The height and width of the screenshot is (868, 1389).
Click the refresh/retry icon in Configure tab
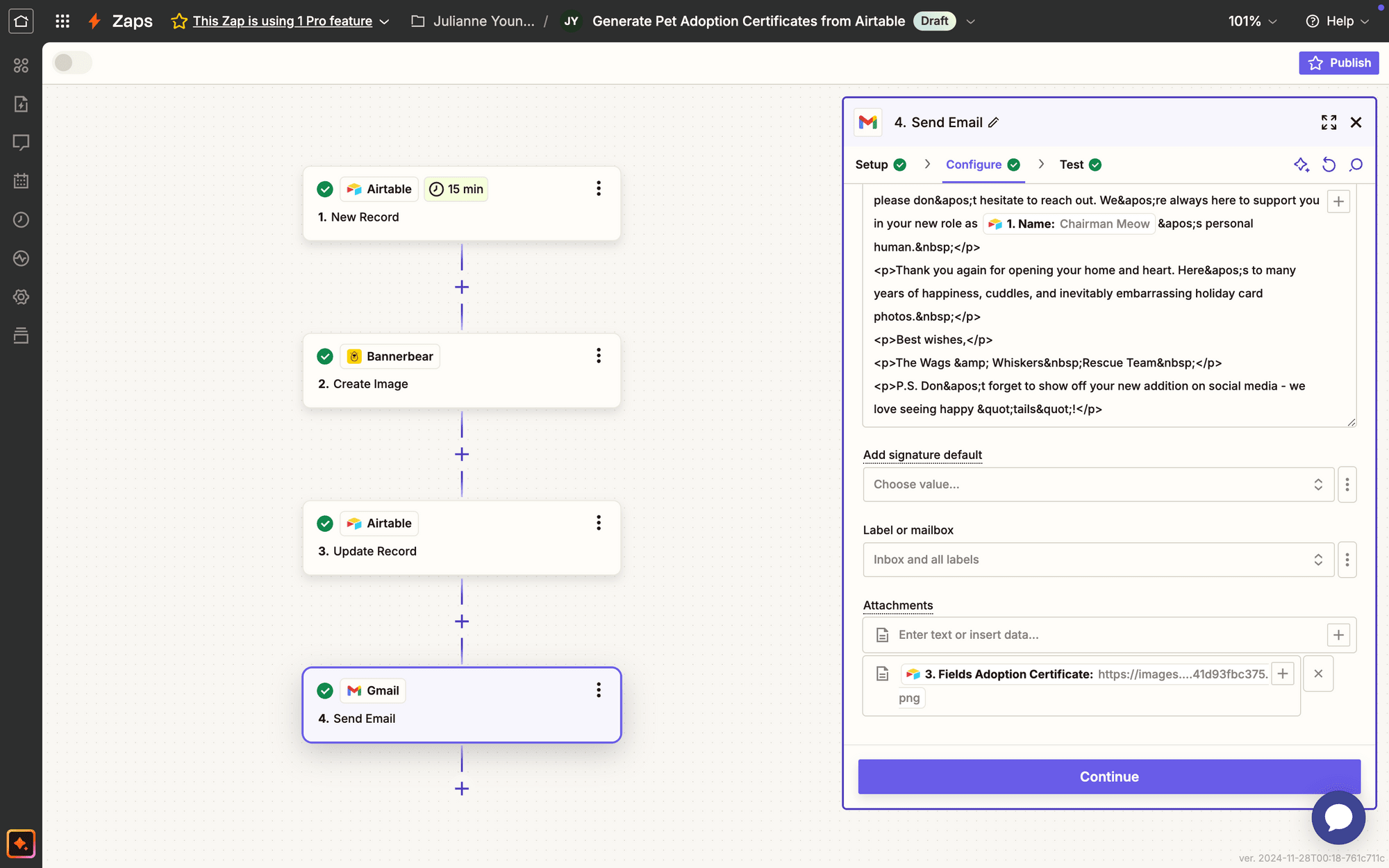[1329, 164]
